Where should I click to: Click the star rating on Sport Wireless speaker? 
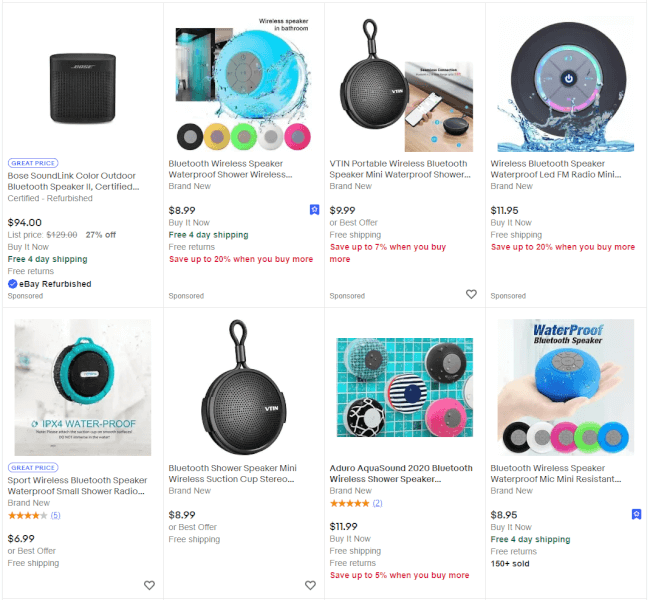coord(27,515)
